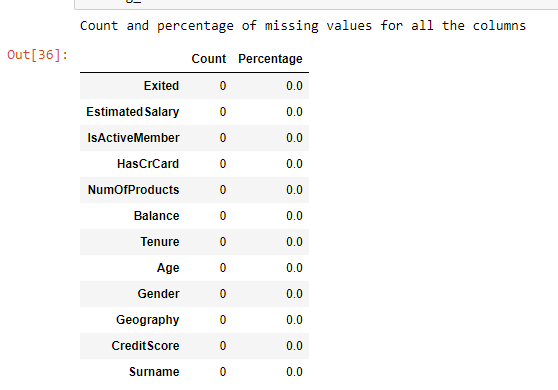Click the Balance row label
This screenshot has height=390, width=558.
pos(157,216)
